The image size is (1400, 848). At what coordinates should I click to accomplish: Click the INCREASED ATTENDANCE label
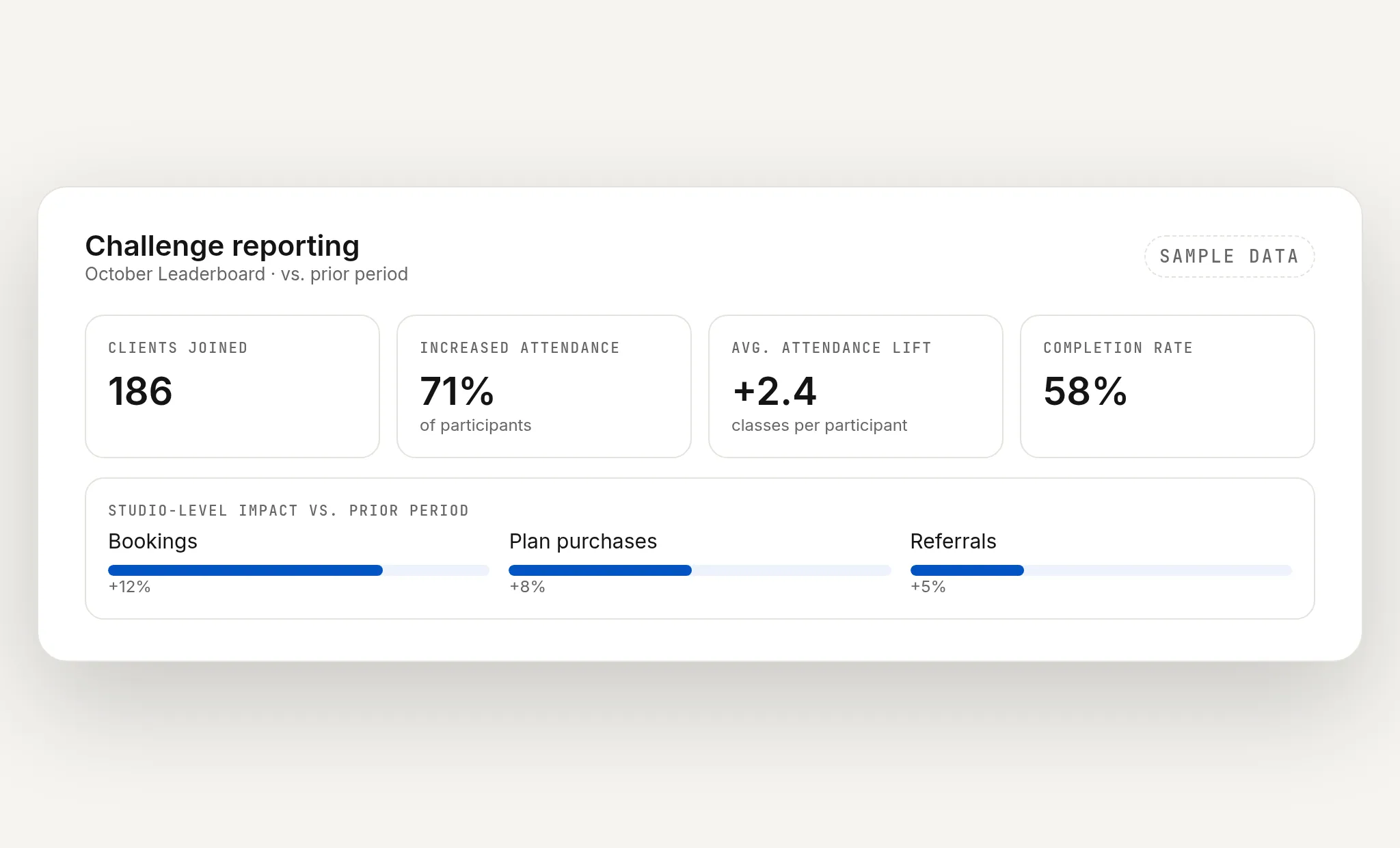[x=520, y=348]
